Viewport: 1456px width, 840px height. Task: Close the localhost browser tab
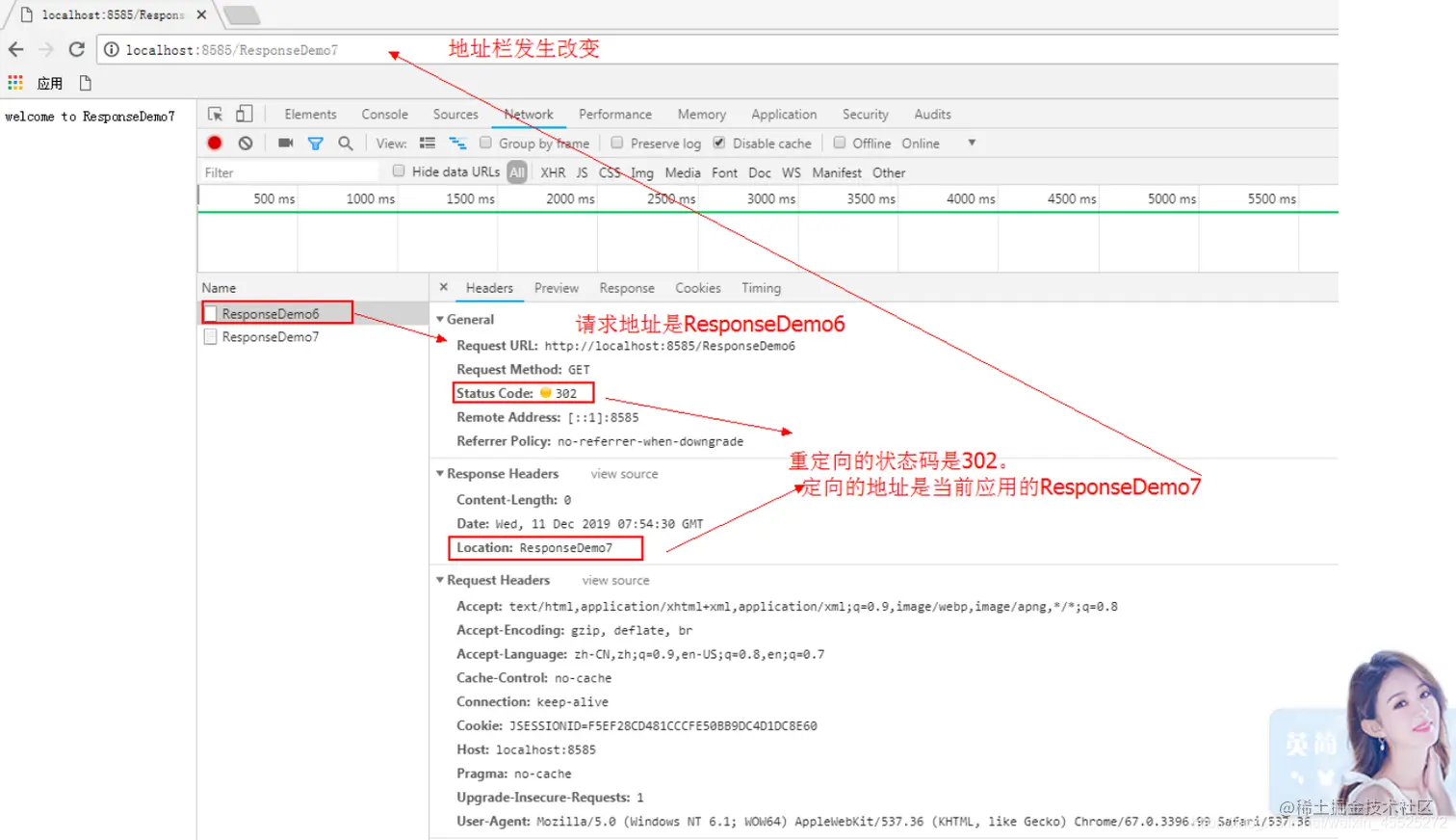point(201,14)
